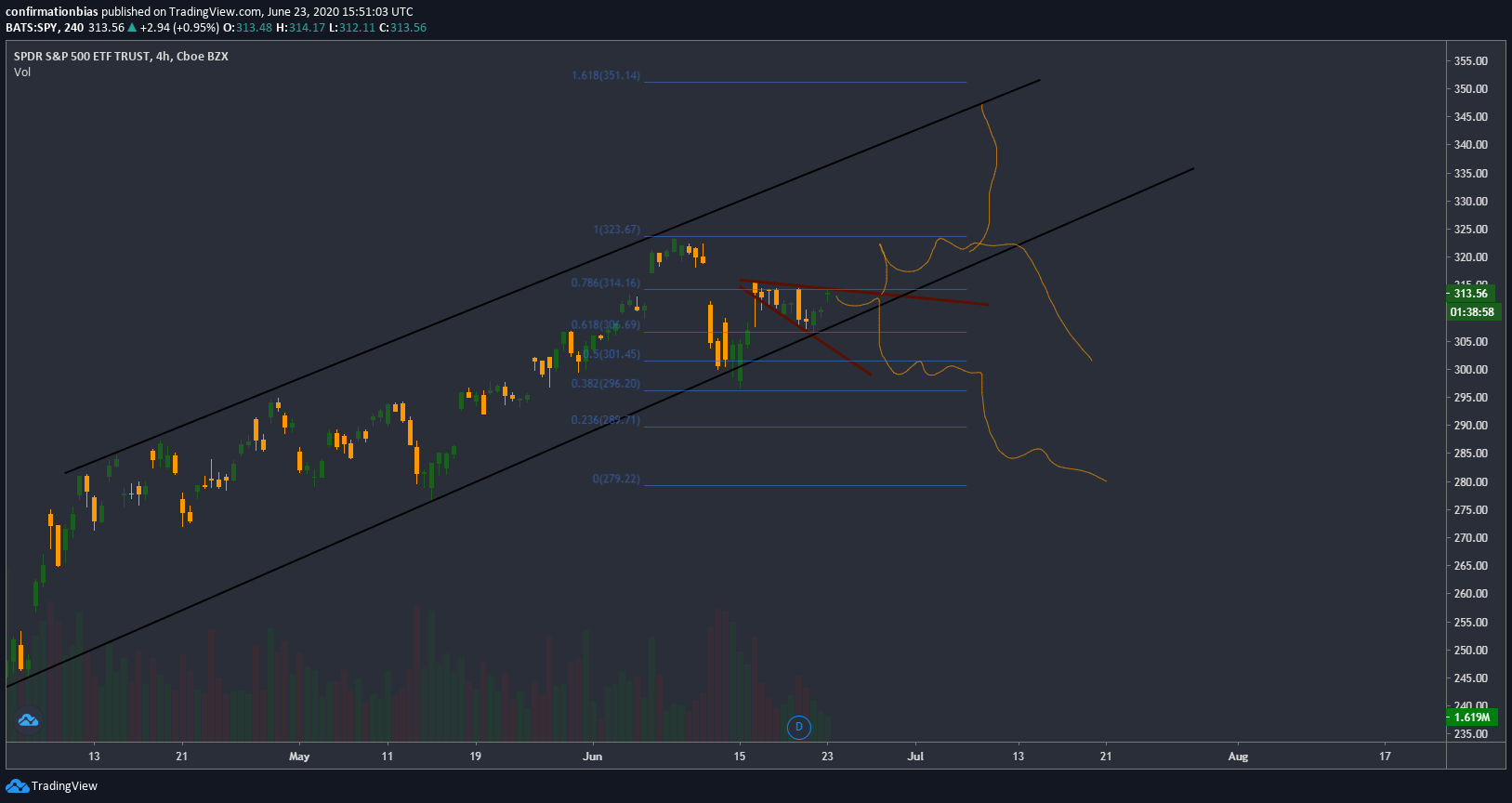The image size is (1512, 803).
Task: Click the 0.382(296.20) Fibonacci label
Action: [x=606, y=383]
